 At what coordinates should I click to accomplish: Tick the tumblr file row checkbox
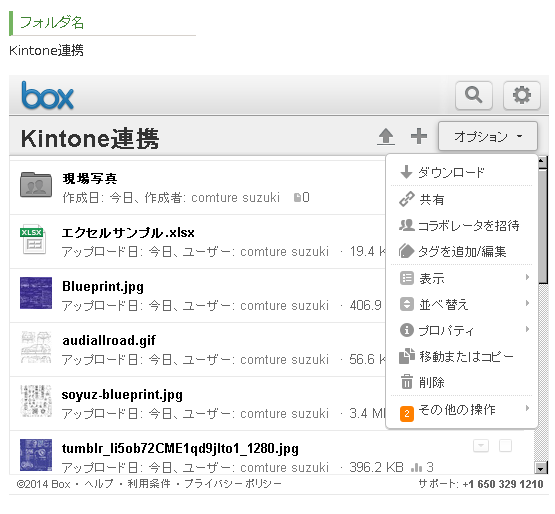(x=505, y=445)
